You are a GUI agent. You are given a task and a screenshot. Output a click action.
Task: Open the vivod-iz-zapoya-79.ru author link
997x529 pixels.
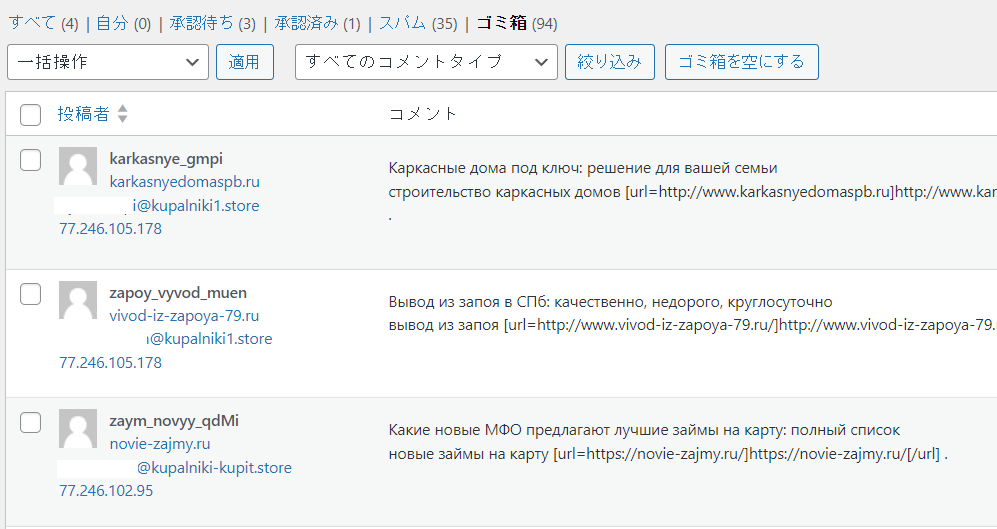click(184, 316)
